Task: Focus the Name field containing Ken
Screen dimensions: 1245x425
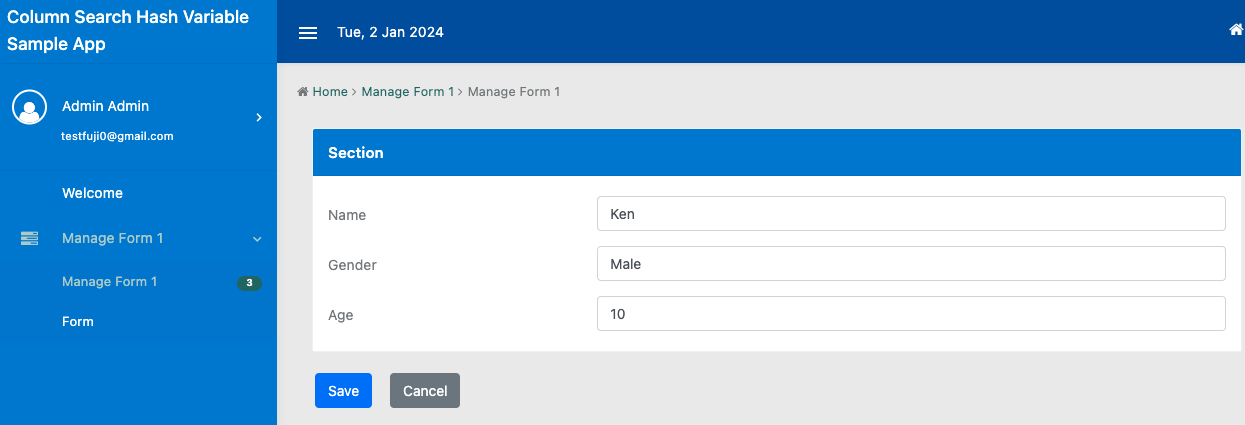Action: (x=910, y=214)
